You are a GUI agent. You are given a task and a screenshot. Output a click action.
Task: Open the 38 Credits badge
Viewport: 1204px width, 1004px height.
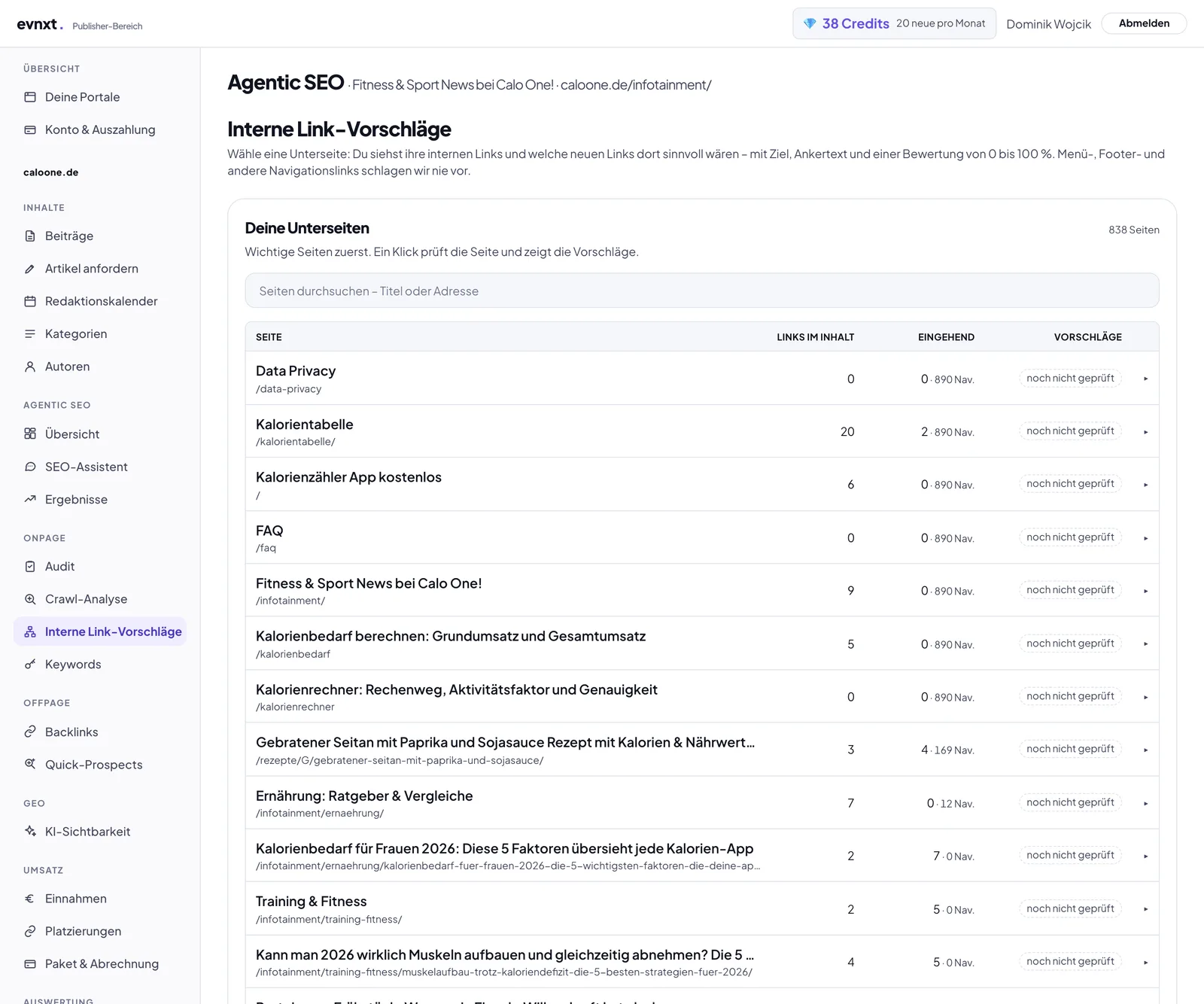pos(894,23)
